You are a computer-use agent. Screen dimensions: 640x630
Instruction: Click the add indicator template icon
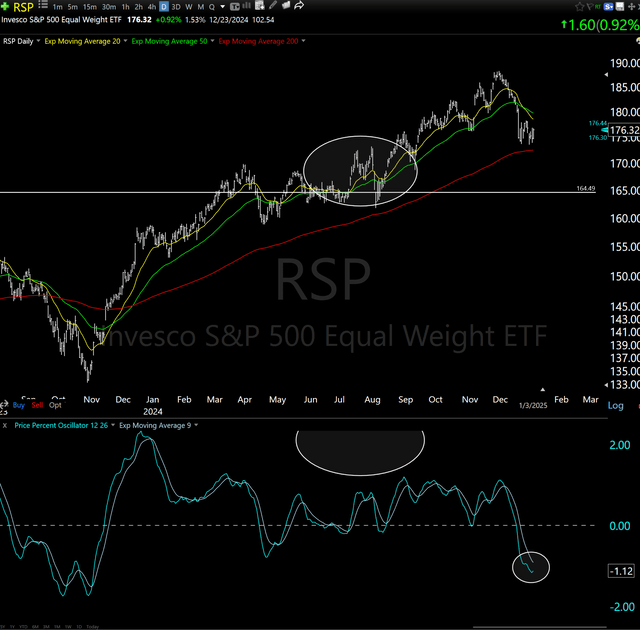click(x=260, y=6)
